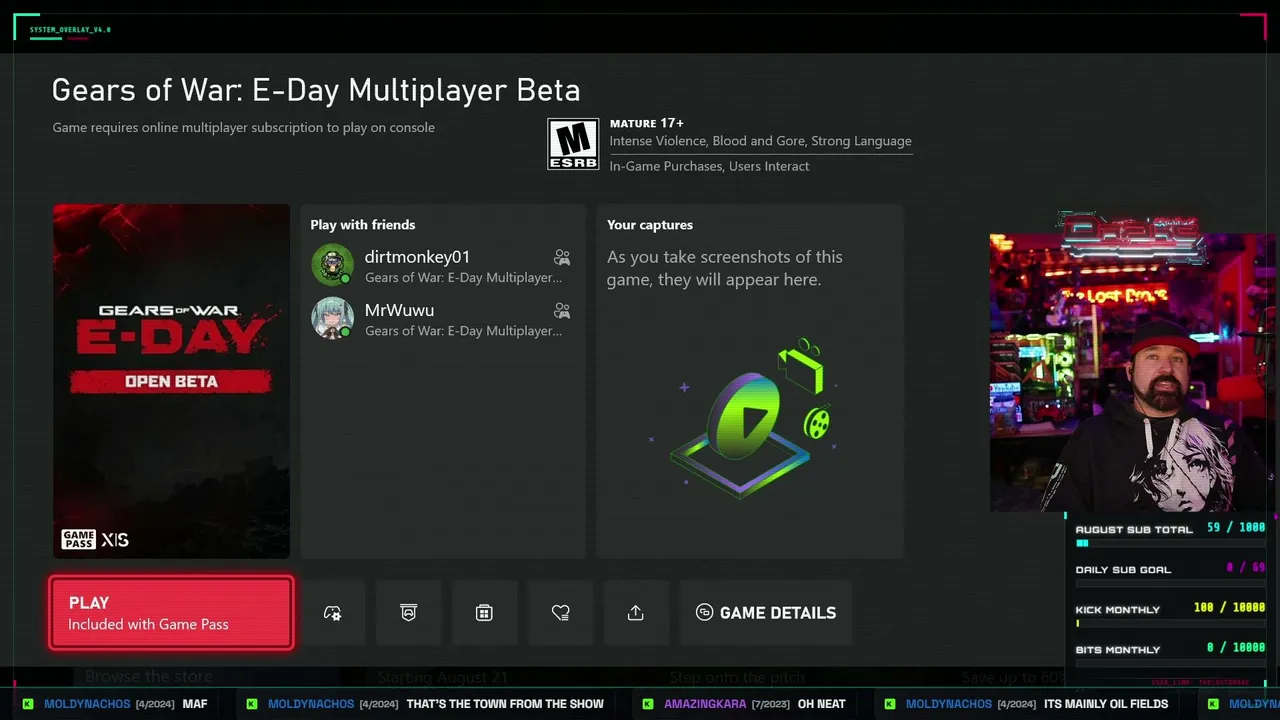Click the Intense Violence, Blood and Gore descriptor

pos(761,141)
